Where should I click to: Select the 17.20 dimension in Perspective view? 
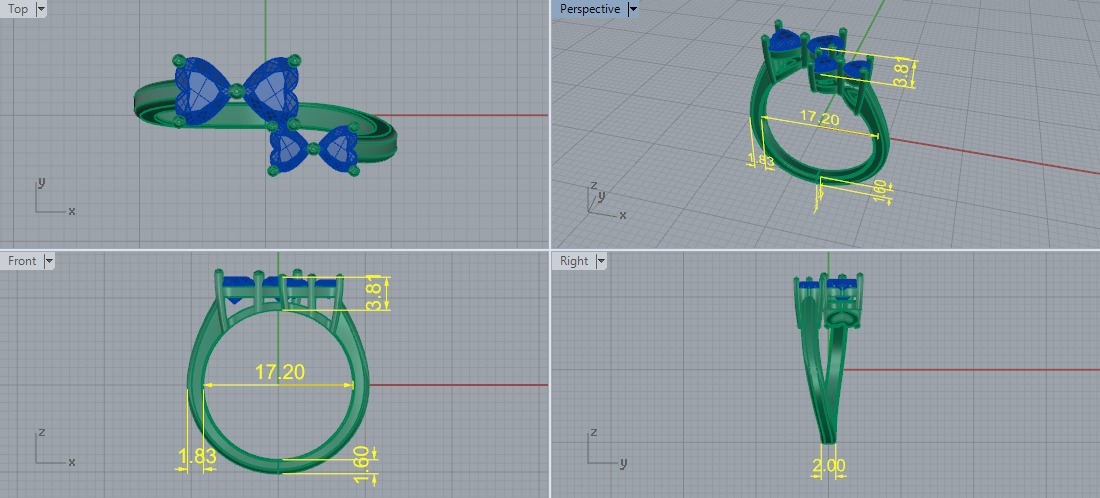point(819,119)
